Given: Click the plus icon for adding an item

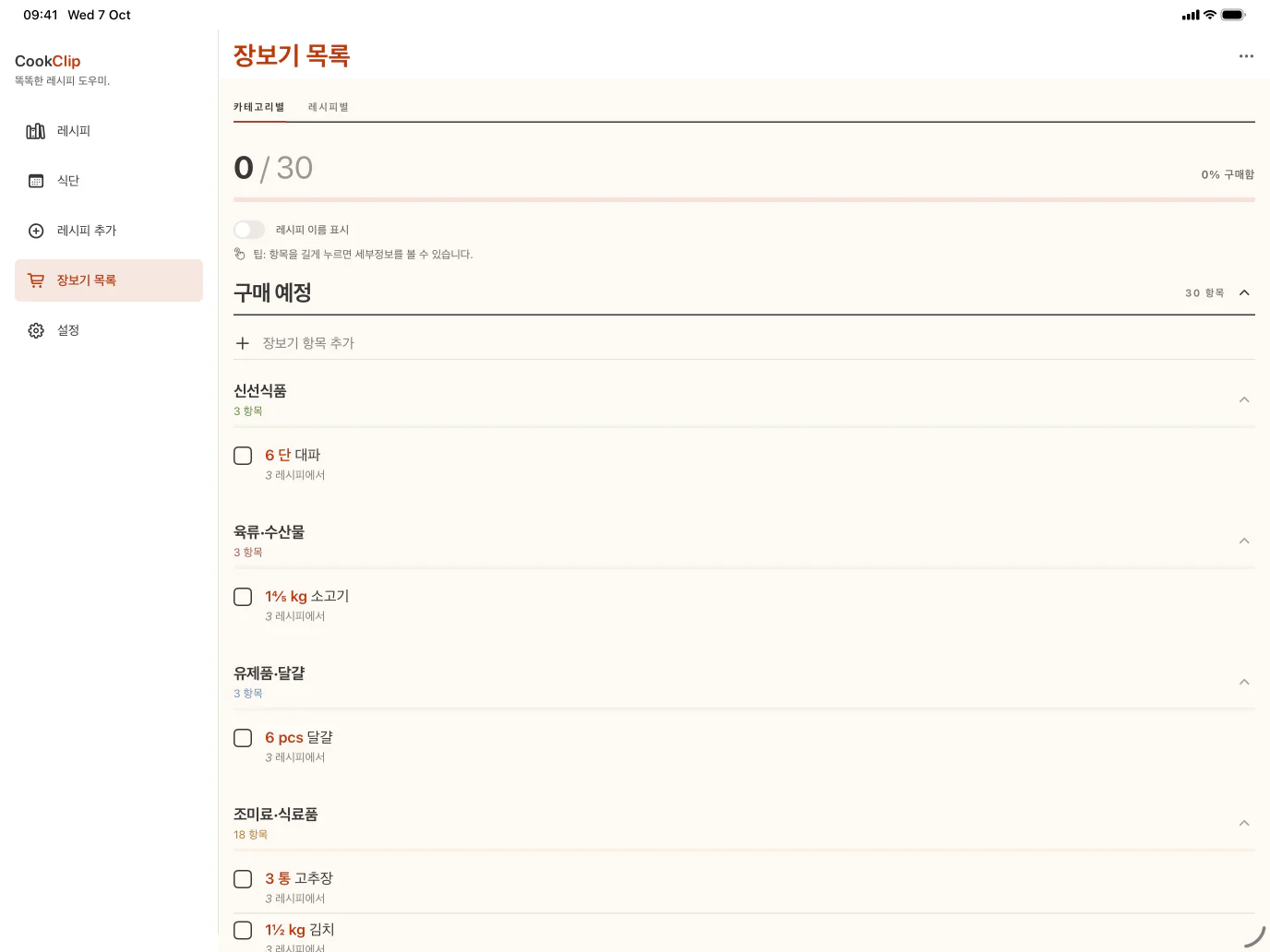Looking at the screenshot, I should click(243, 343).
